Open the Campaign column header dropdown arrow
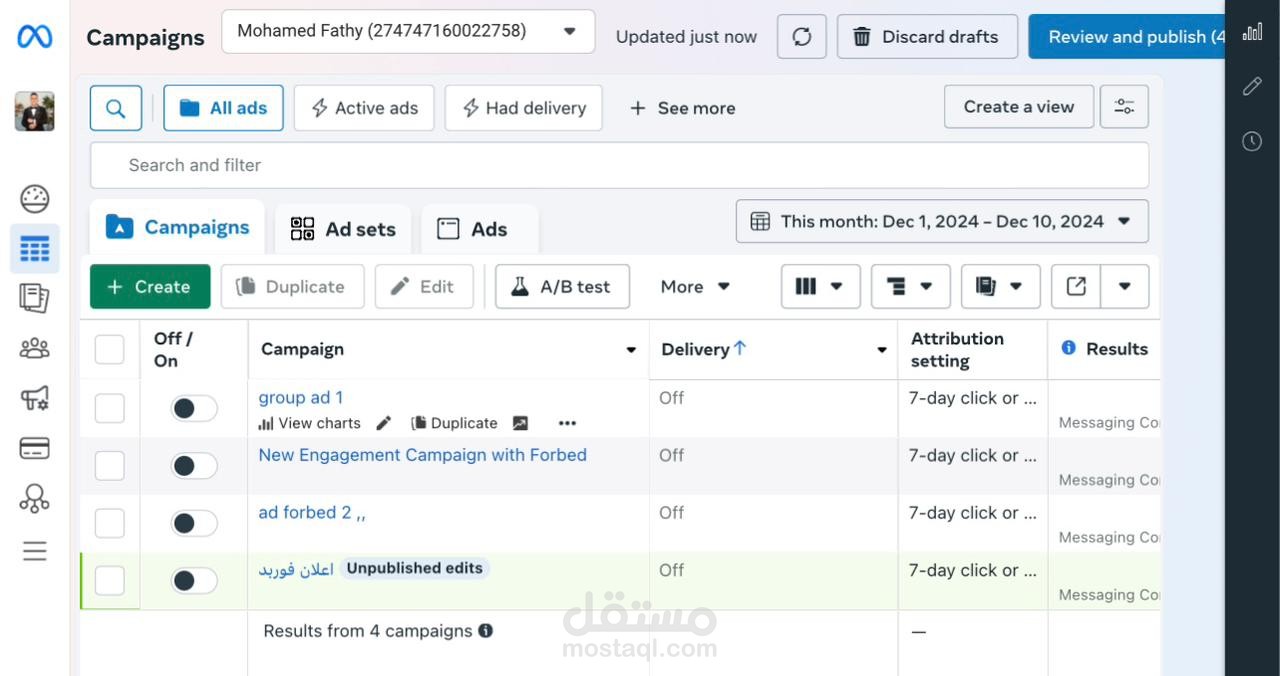Image resolution: width=1280 pixels, height=676 pixels. [631, 350]
